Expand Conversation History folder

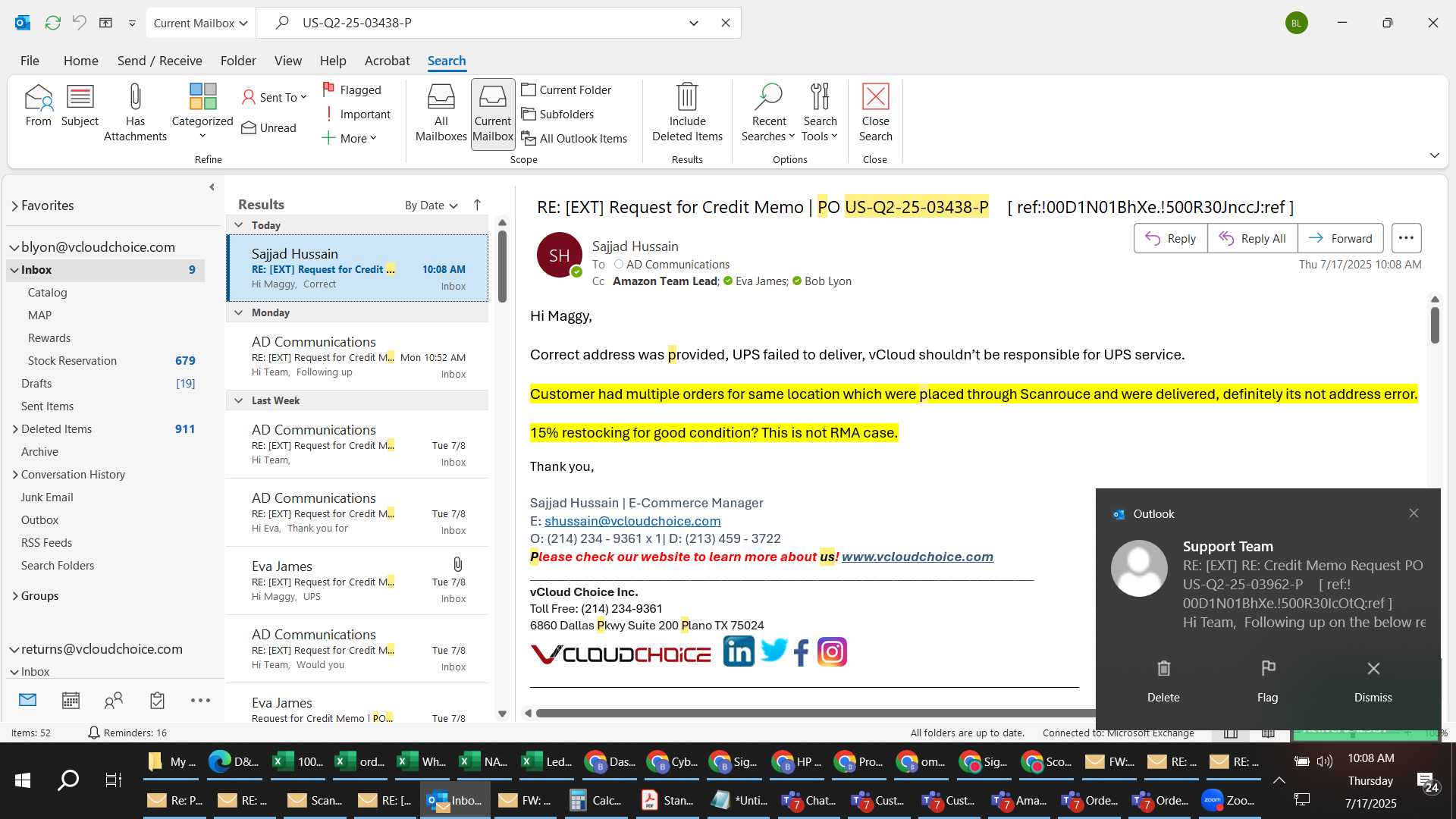pyautogui.click(x=15, y=475)
